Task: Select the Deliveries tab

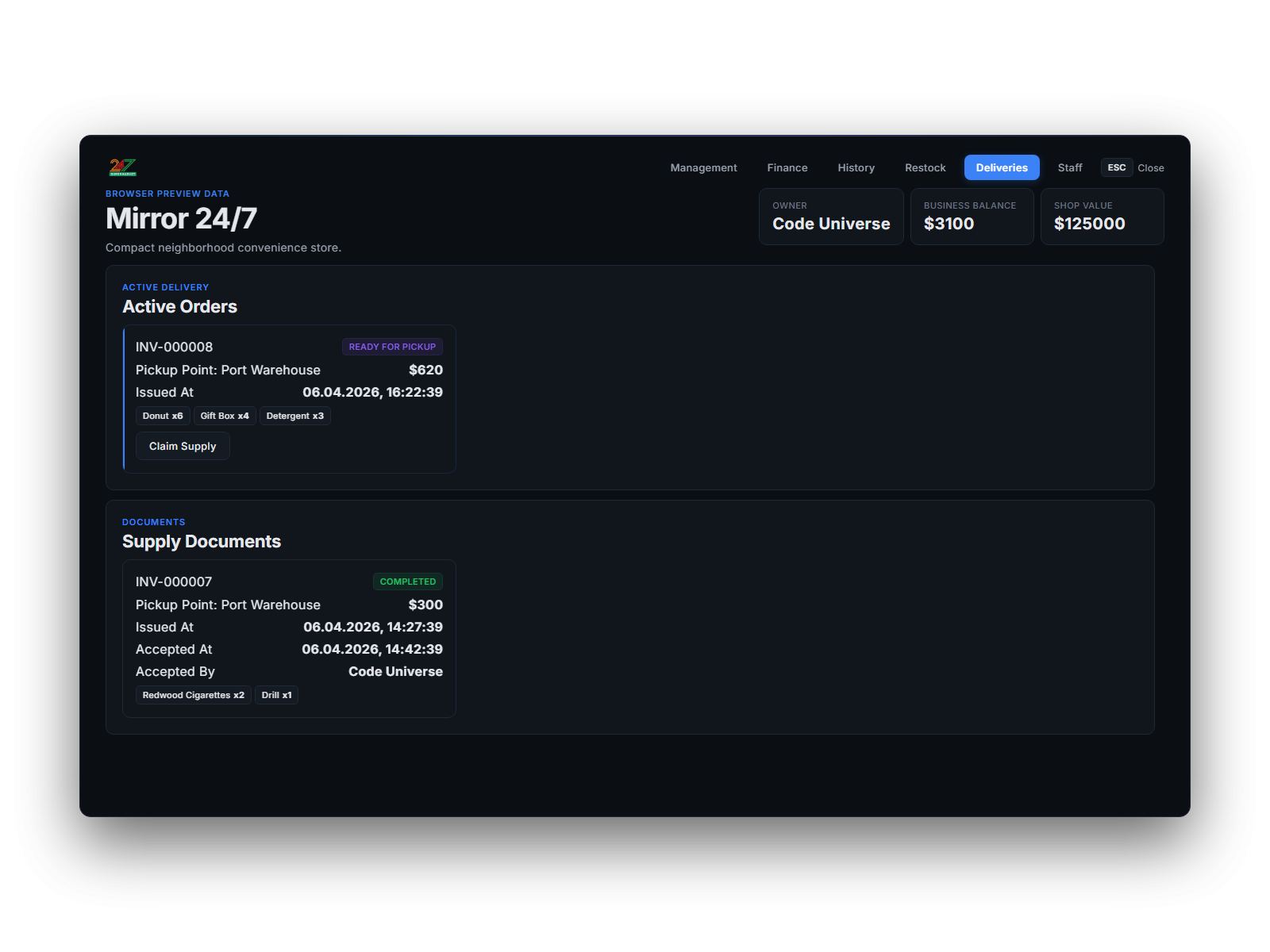Action: coord(1002,167)
